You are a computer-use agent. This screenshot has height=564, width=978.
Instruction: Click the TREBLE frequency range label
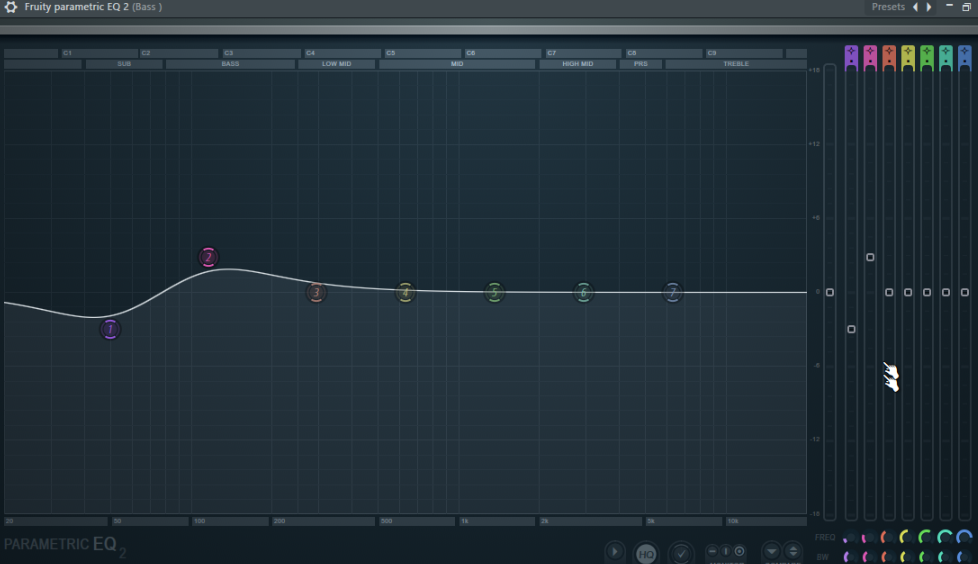point(736,64)
